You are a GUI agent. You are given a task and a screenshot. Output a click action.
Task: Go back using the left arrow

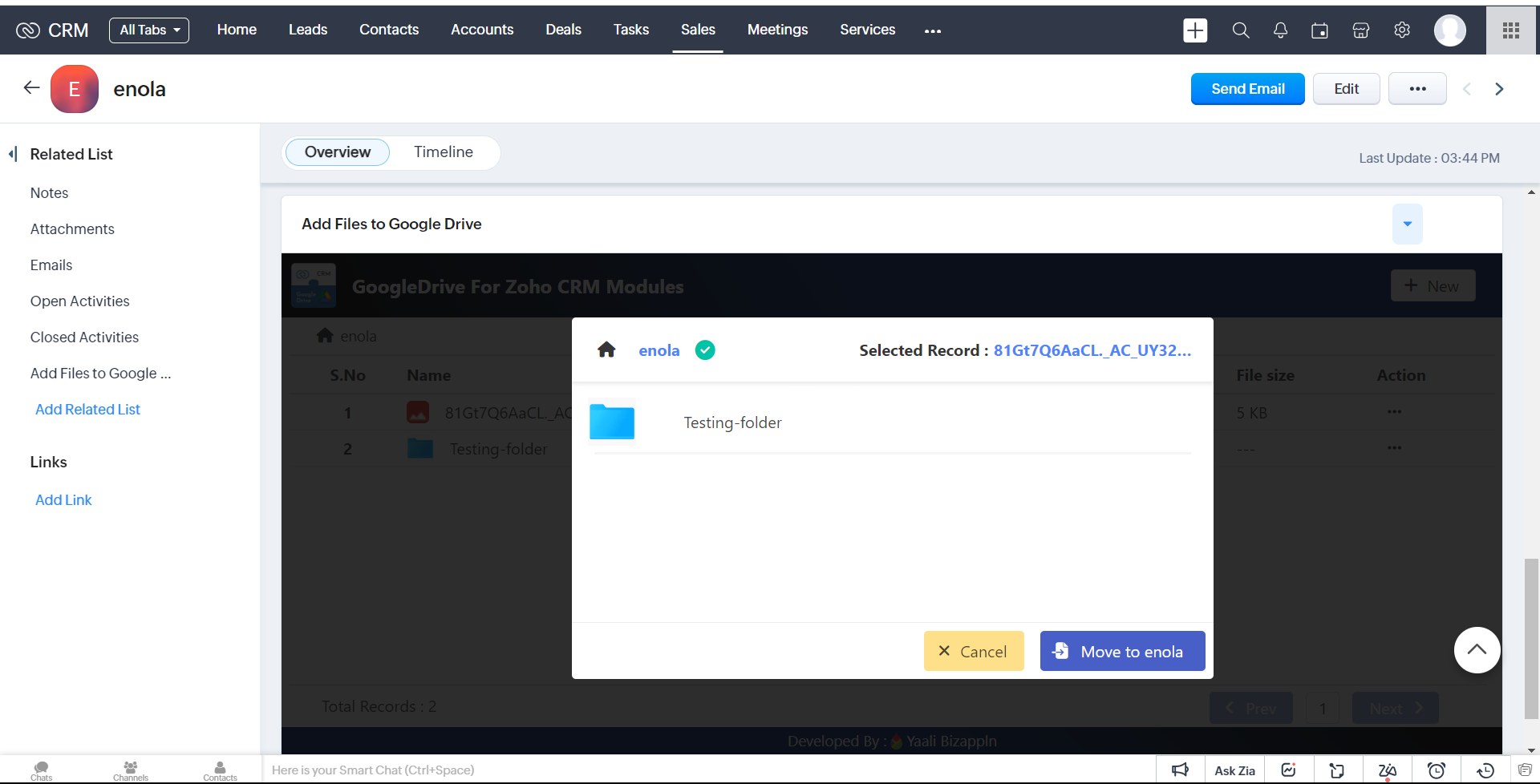coord(31,88)
